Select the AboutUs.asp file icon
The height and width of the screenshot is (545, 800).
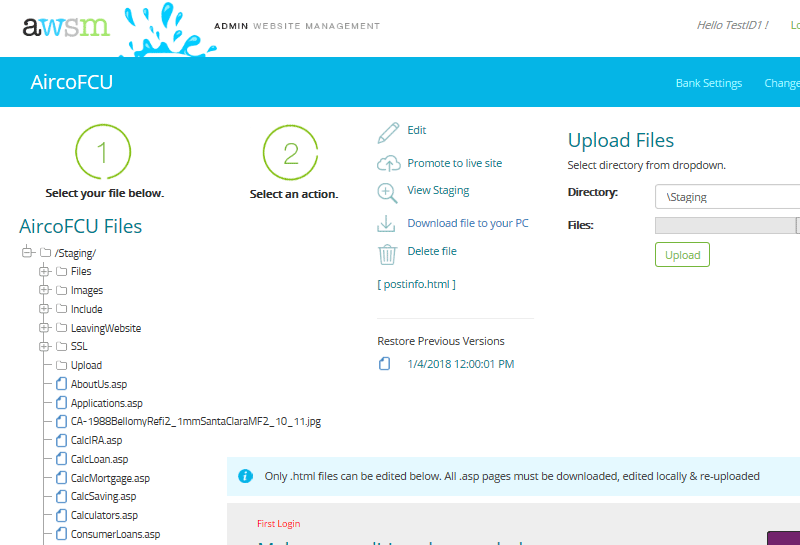(x=61, y=384)
